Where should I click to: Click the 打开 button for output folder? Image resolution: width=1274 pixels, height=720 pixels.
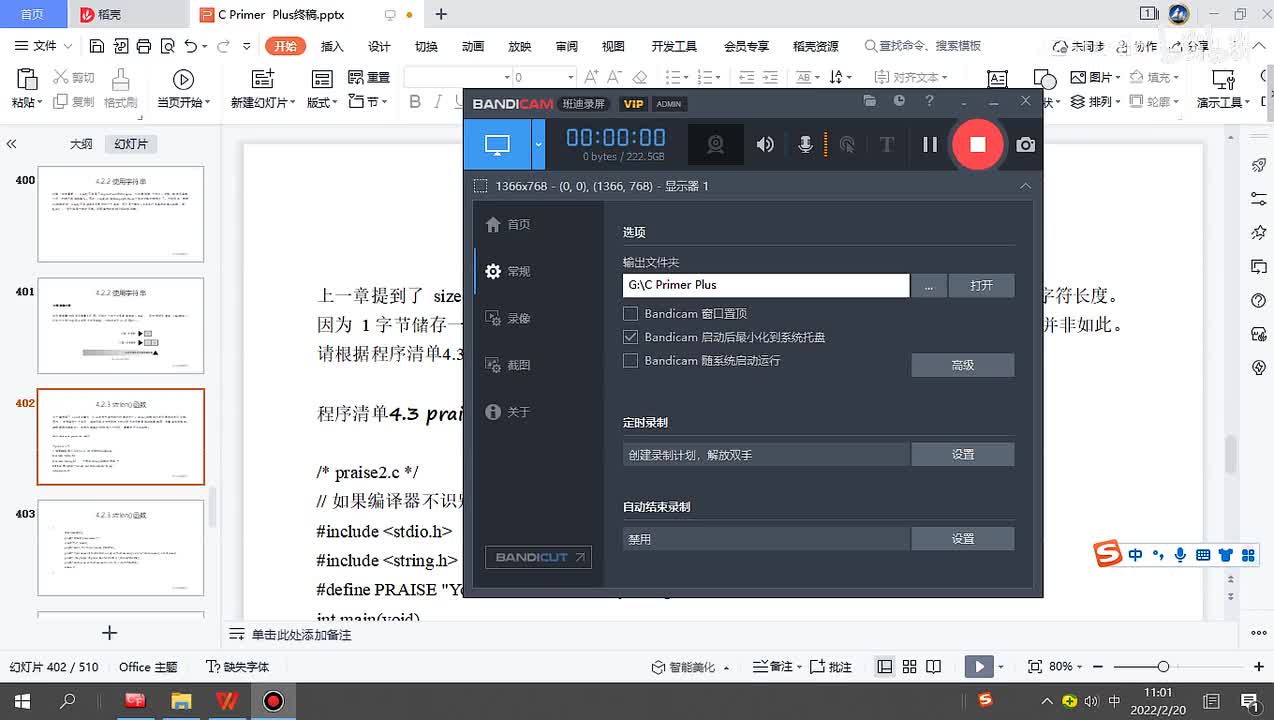coord(981,285)
